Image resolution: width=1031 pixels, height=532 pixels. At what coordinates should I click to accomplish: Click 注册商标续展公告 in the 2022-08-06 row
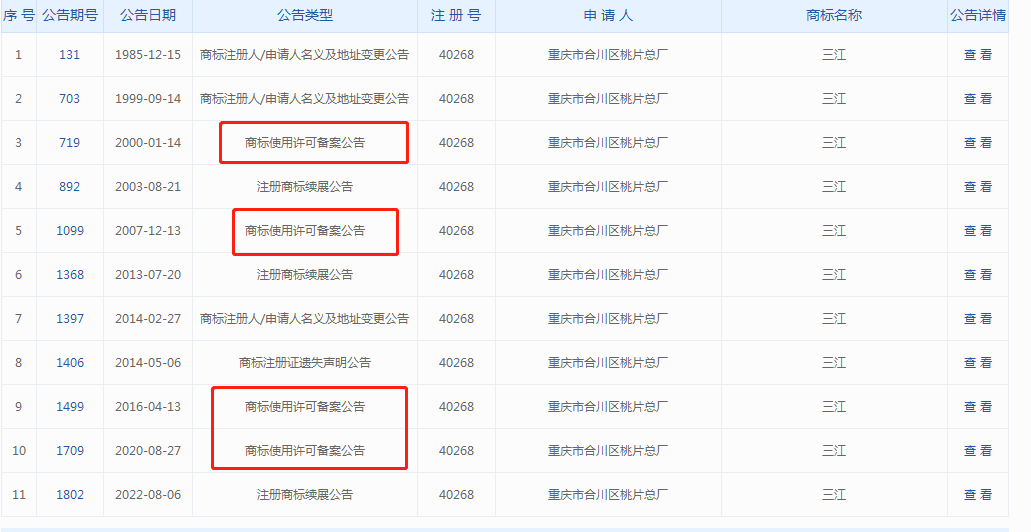pos(305,495)
